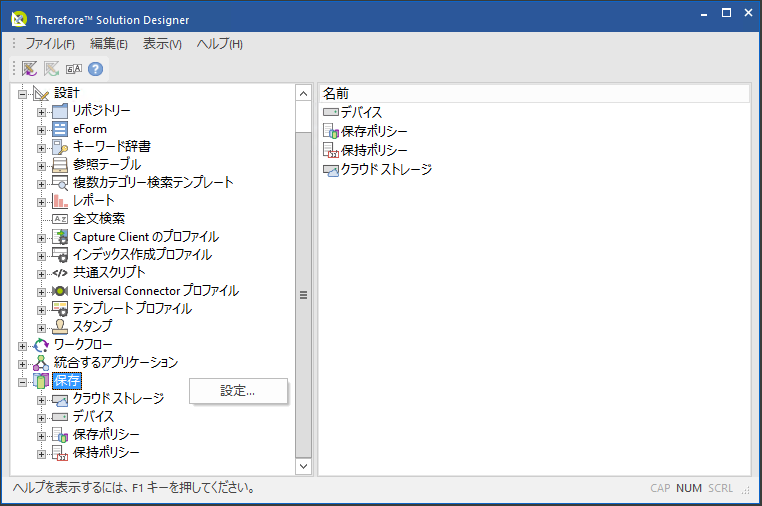
Task: Open the ヘルプ(H) menu
Action: click(220, 44)
